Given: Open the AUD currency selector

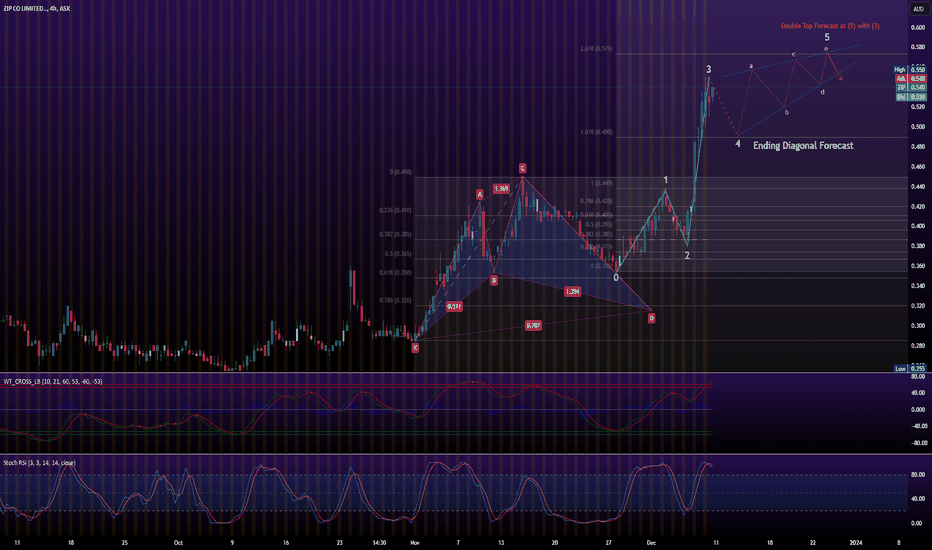Looking at the screenshot, I should tap(918, 9).
